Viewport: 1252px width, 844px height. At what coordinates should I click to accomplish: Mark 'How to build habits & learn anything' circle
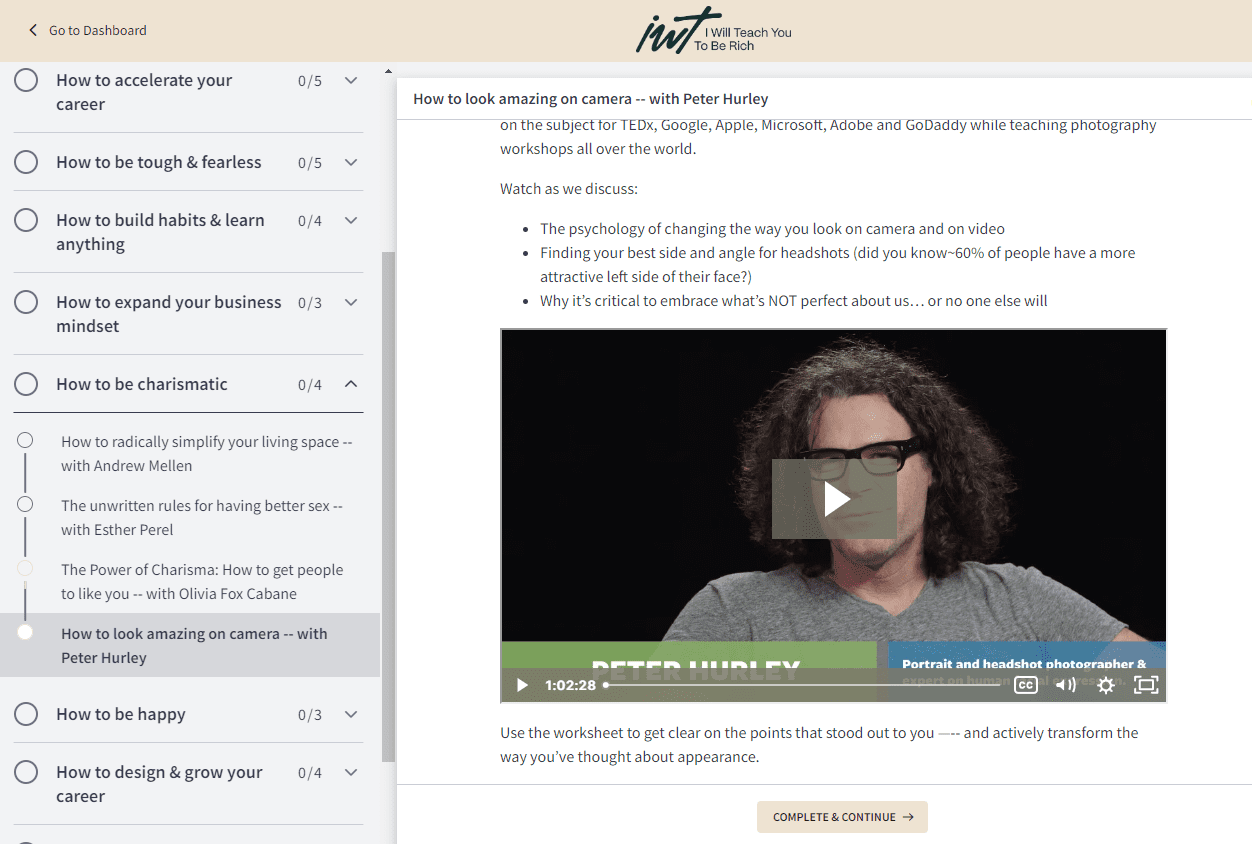(x=26, y=220)
